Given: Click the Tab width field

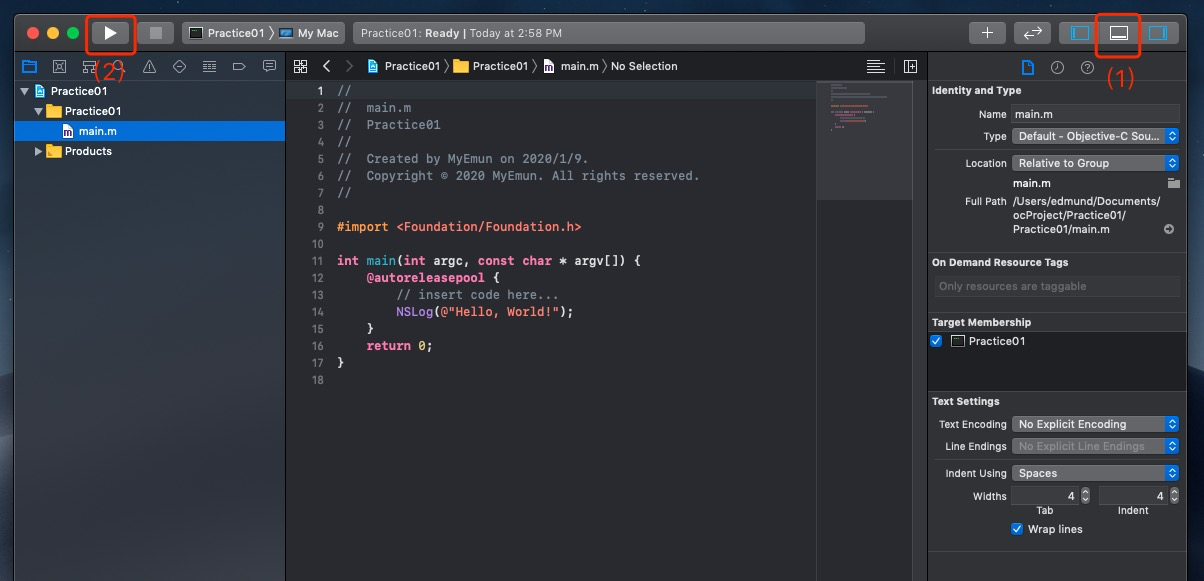Looking at the screenshot, I should pos(1045,496).
